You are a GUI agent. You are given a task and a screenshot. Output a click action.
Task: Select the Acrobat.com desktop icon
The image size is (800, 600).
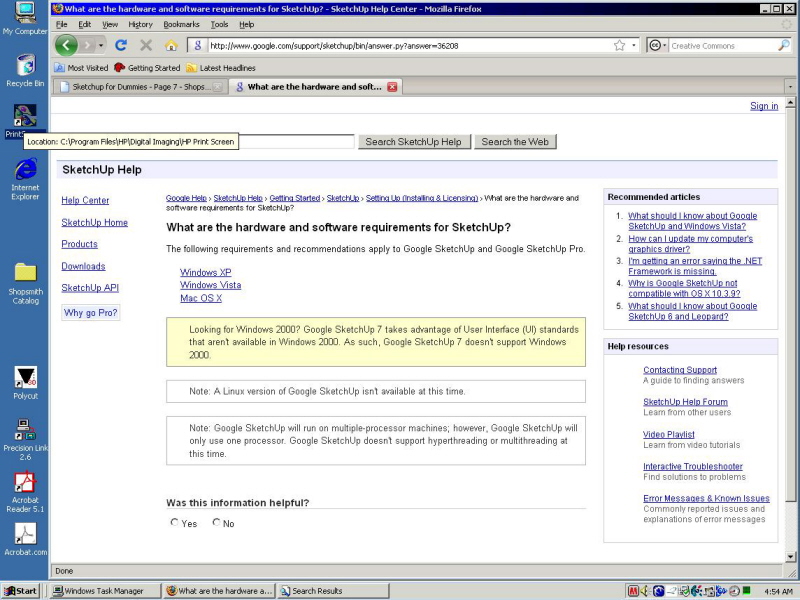(25, 539)
